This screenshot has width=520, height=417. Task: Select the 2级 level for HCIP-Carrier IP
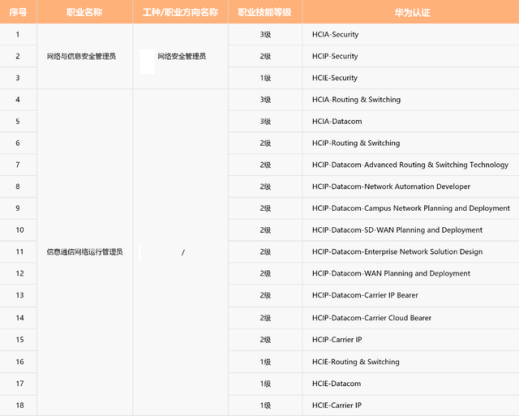pyautogui.click(x=265, y=339)
